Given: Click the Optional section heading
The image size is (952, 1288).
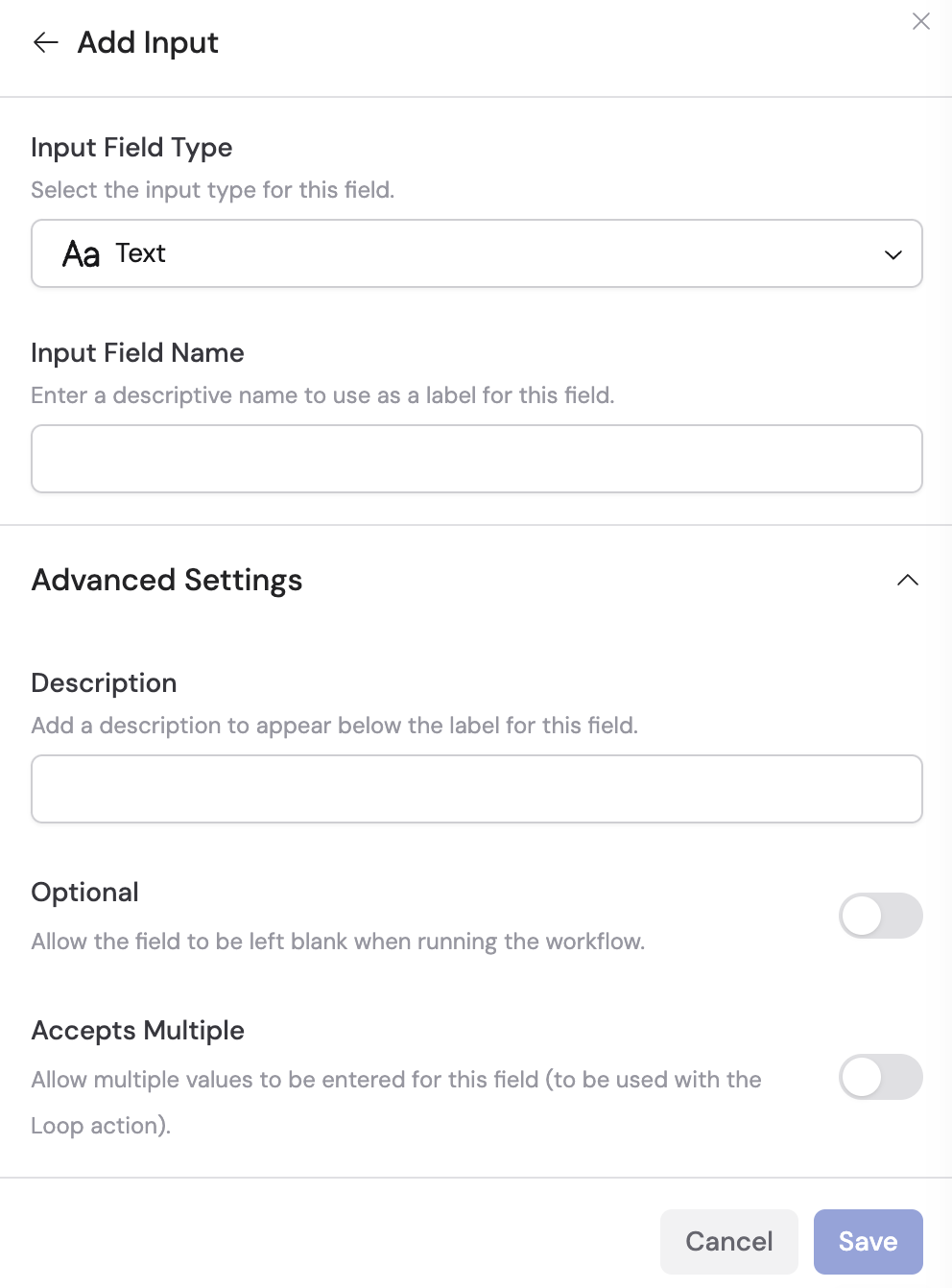Looking at the screenshot, I should coord(85,892).
